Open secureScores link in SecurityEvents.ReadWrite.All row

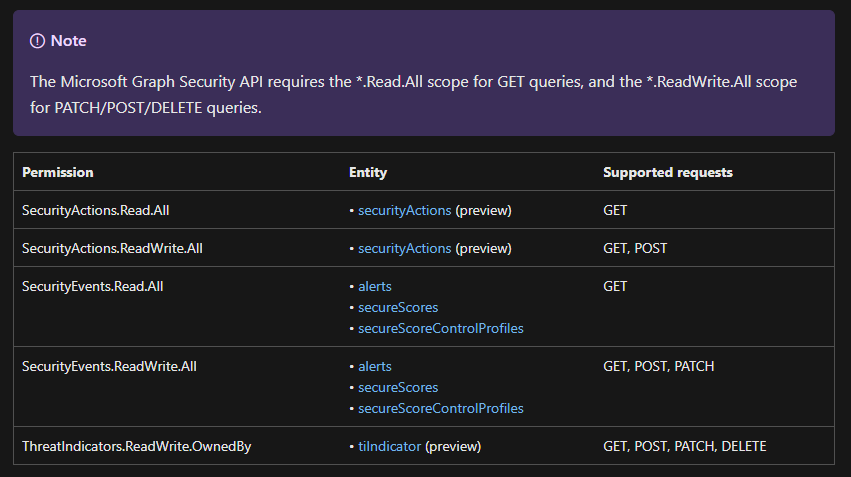(x=398, y=387)
